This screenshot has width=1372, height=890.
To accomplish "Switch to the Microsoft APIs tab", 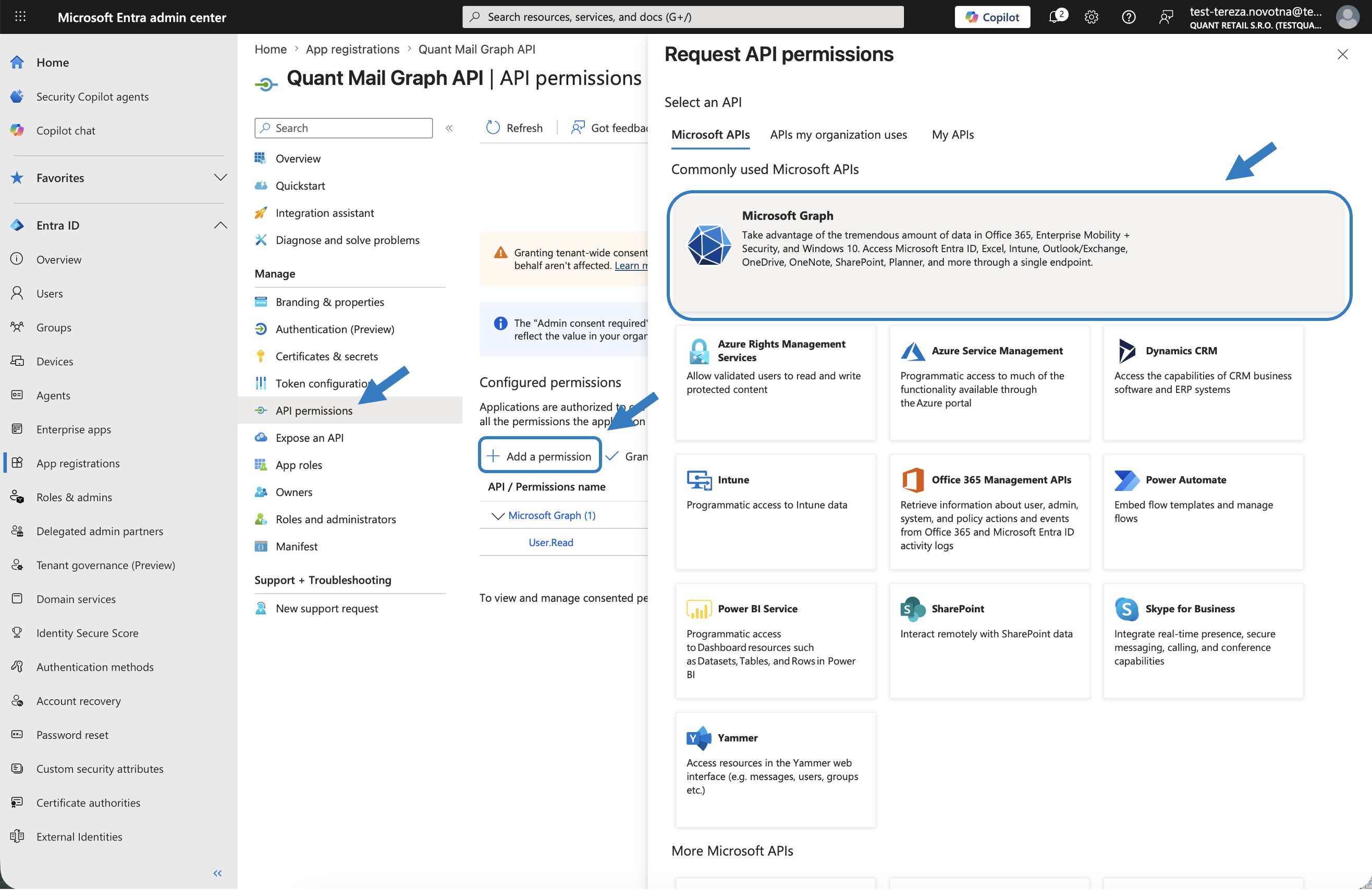I will (711, 135).
